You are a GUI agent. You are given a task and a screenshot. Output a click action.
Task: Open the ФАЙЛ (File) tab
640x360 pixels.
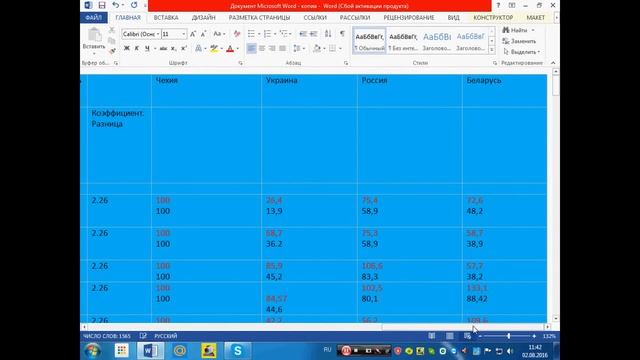[x=93, y=18]
